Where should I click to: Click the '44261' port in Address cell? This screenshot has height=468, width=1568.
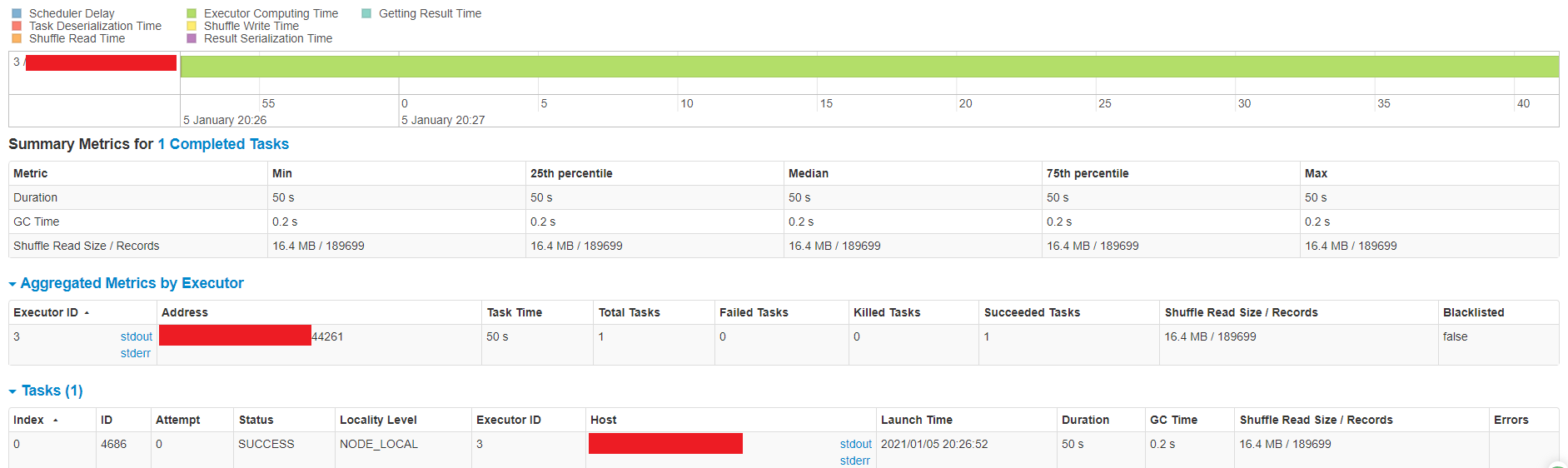click(327, 336)
